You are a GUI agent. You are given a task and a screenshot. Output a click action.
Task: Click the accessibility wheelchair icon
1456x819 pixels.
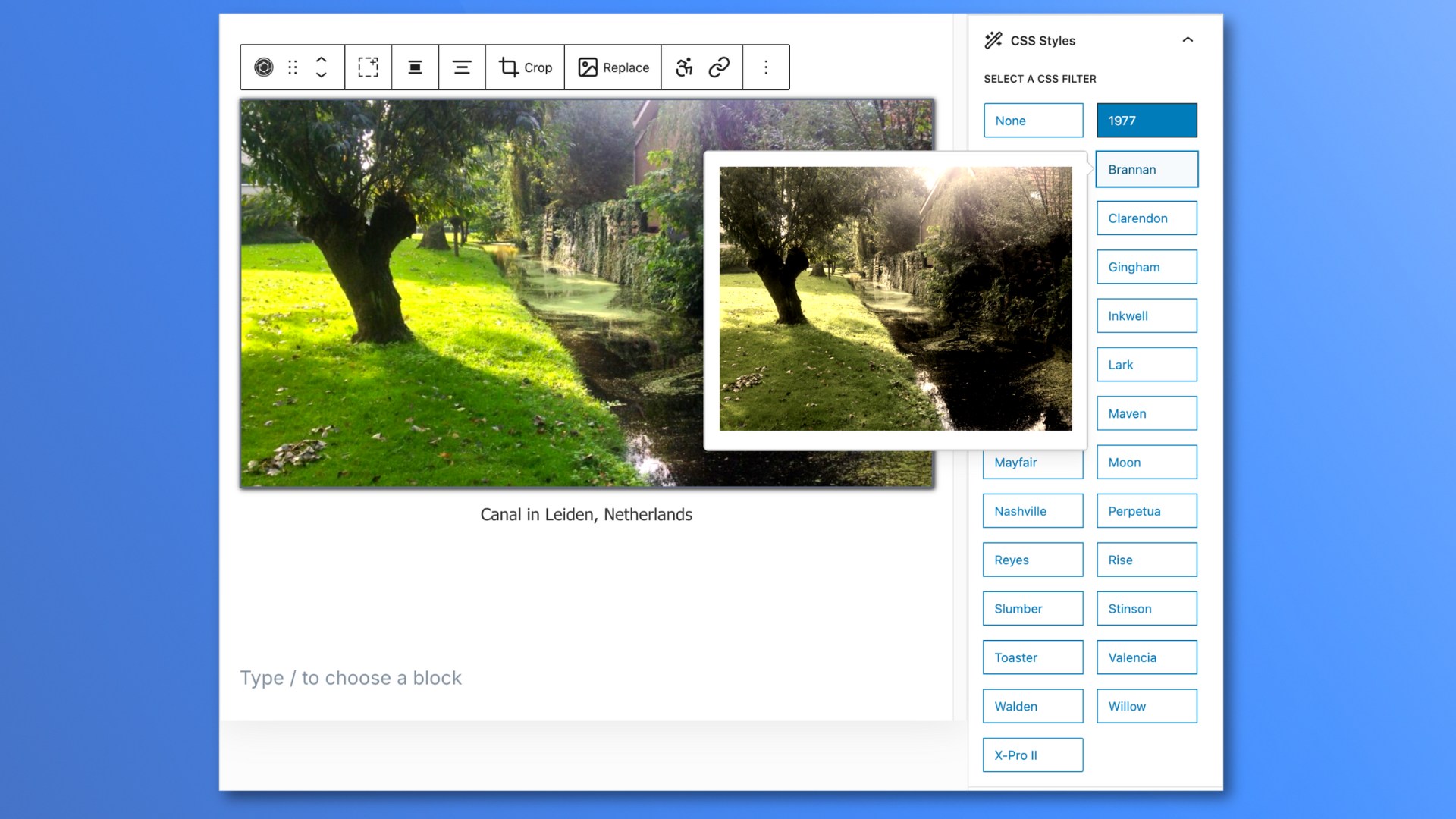684,67
